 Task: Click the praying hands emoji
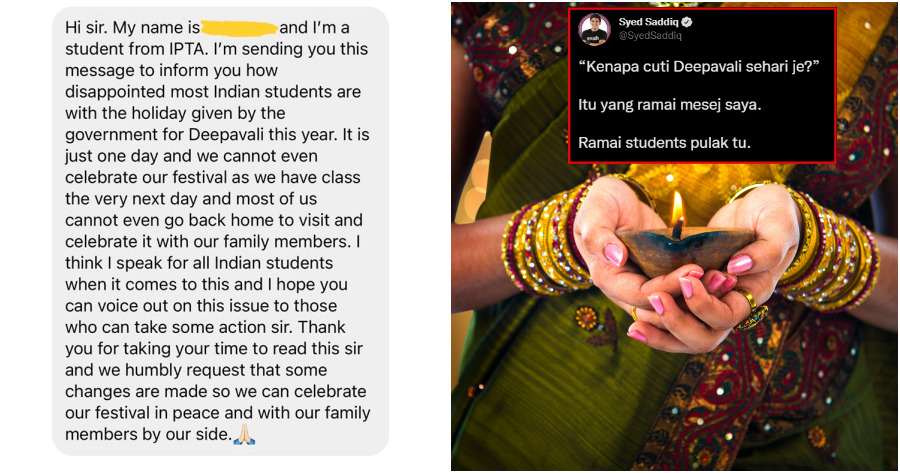click(x=245, y=435)
